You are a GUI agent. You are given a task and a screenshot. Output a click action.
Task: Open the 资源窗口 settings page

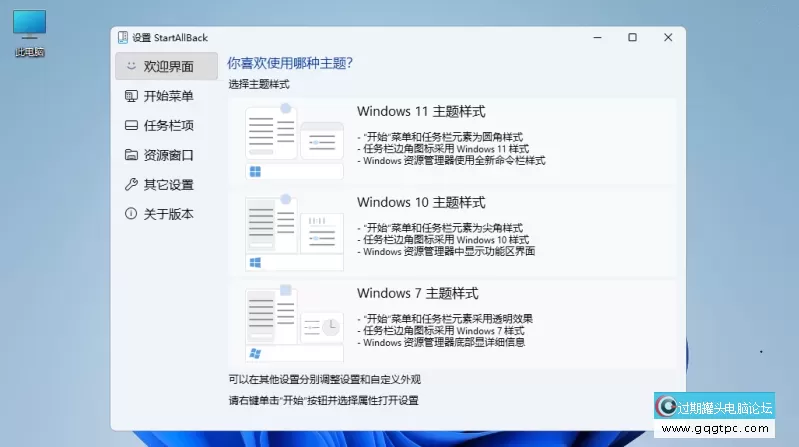(168, 155)
